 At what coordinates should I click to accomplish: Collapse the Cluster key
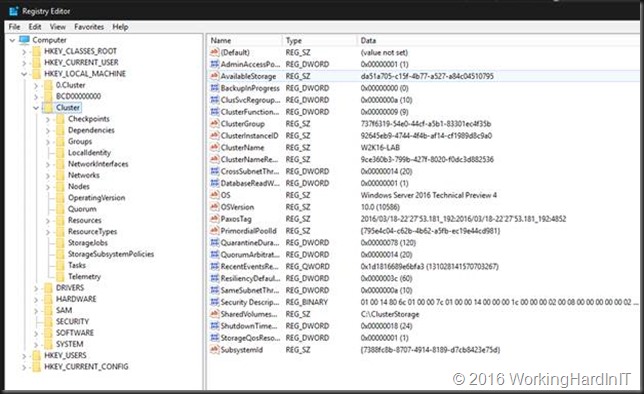[x=36, y=108]
